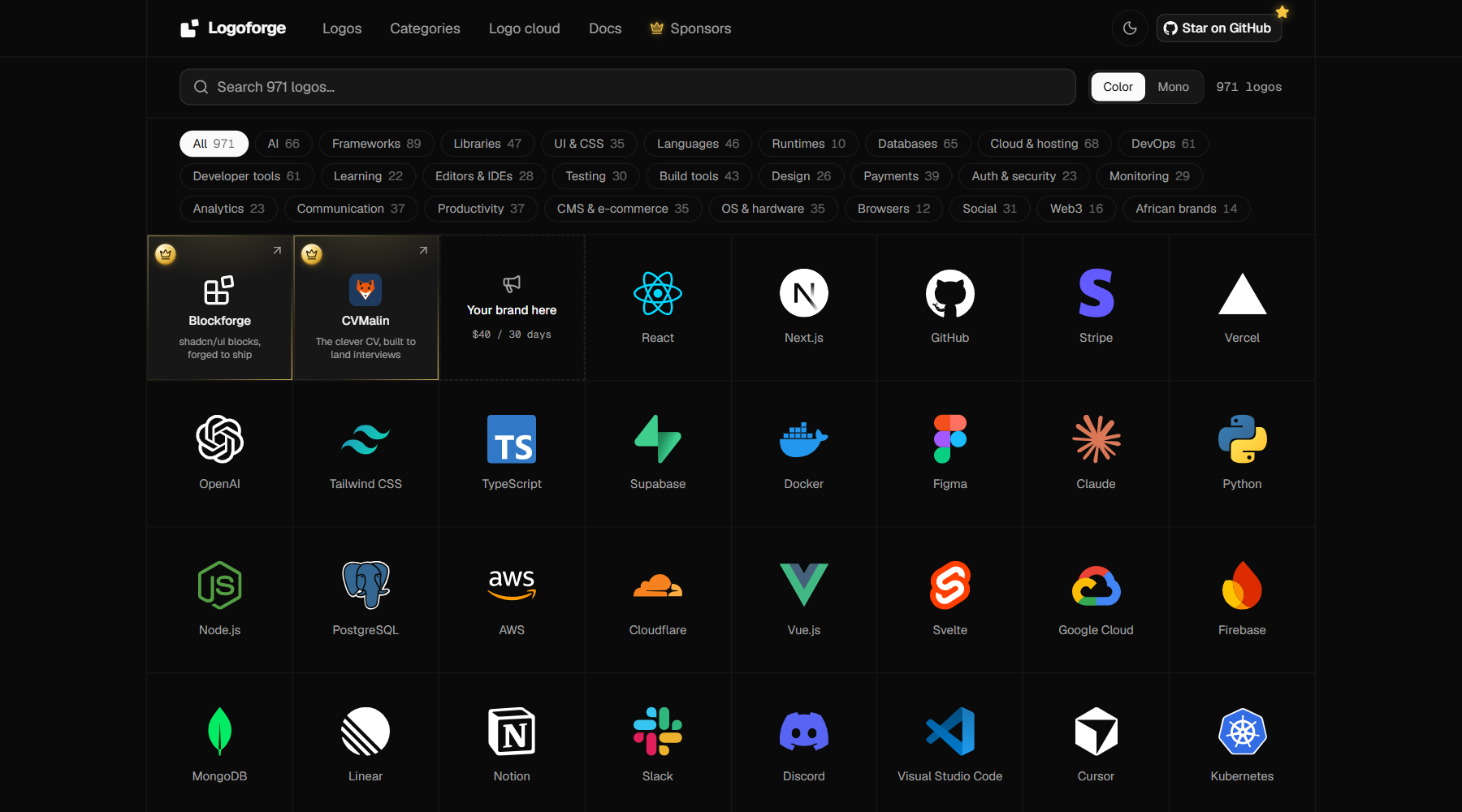Open the Firebase logo

click(1243, 600)
